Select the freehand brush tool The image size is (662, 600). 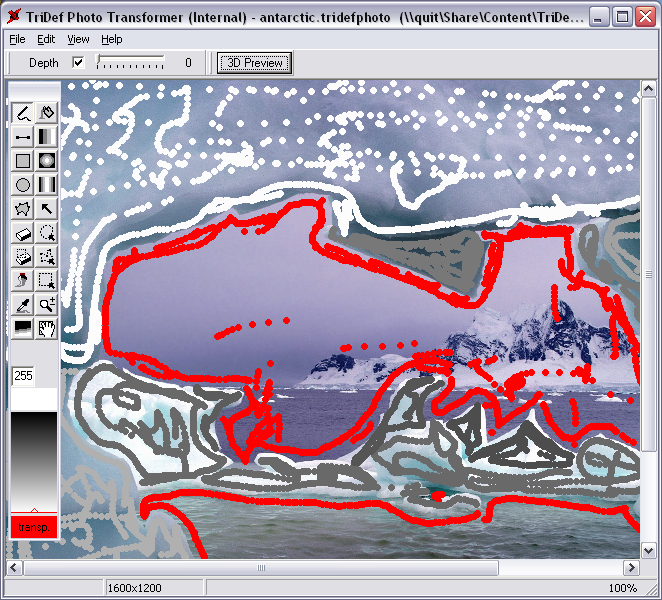tap(22, 113)
